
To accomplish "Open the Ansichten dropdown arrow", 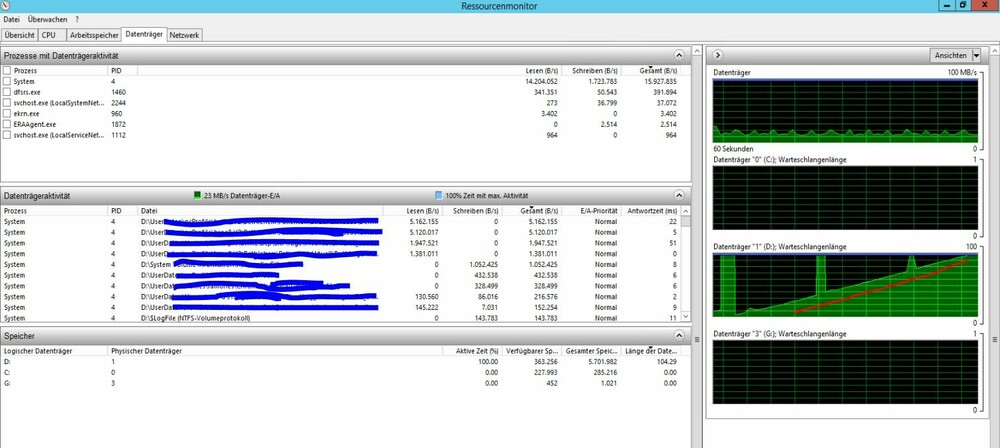I will click(x=975, y=55).
